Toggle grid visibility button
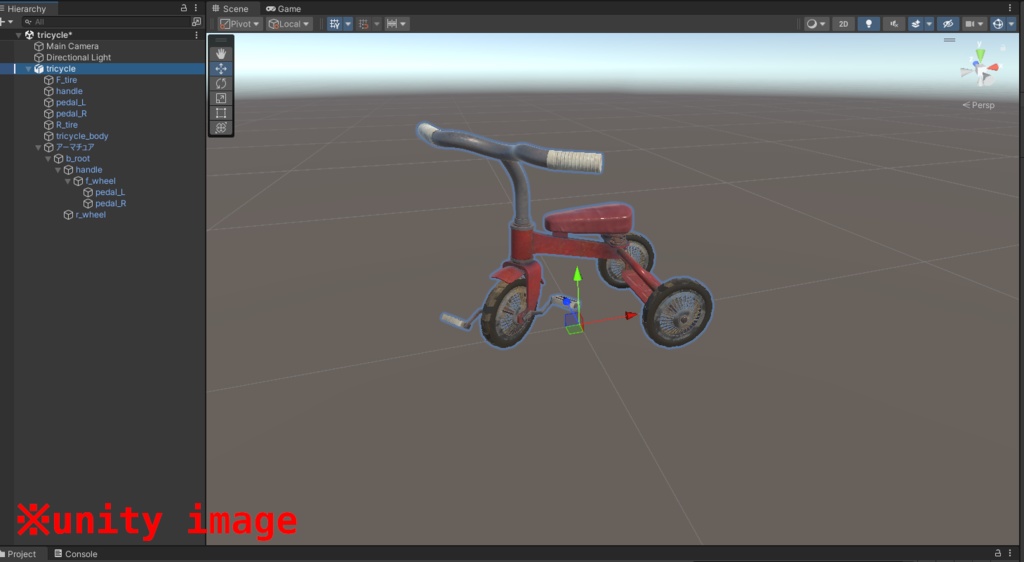Image resolution: width=1024 pixels, height=562 pixels. pos(334,23)
